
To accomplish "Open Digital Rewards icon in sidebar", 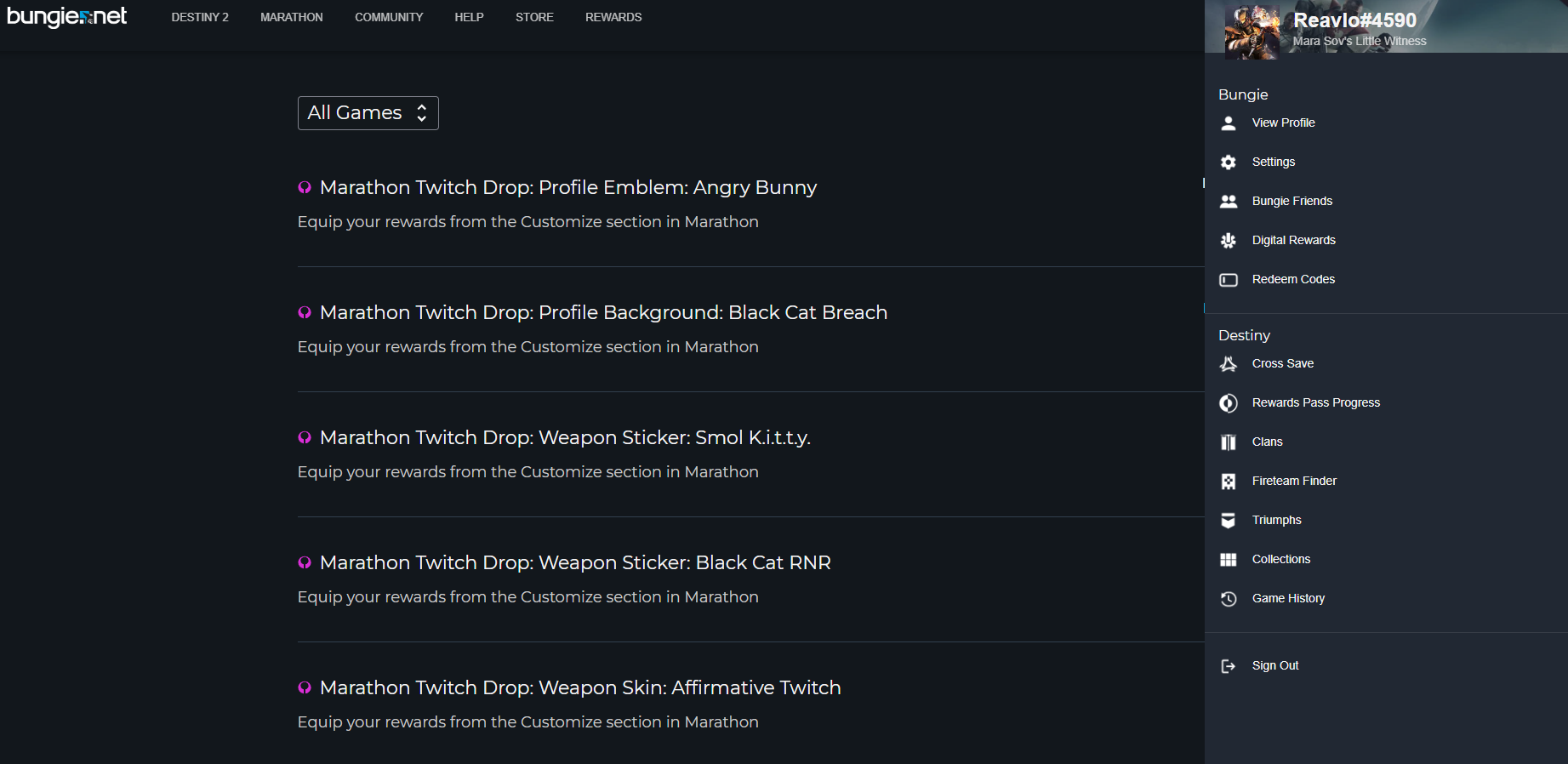I will coord(1228,241).
